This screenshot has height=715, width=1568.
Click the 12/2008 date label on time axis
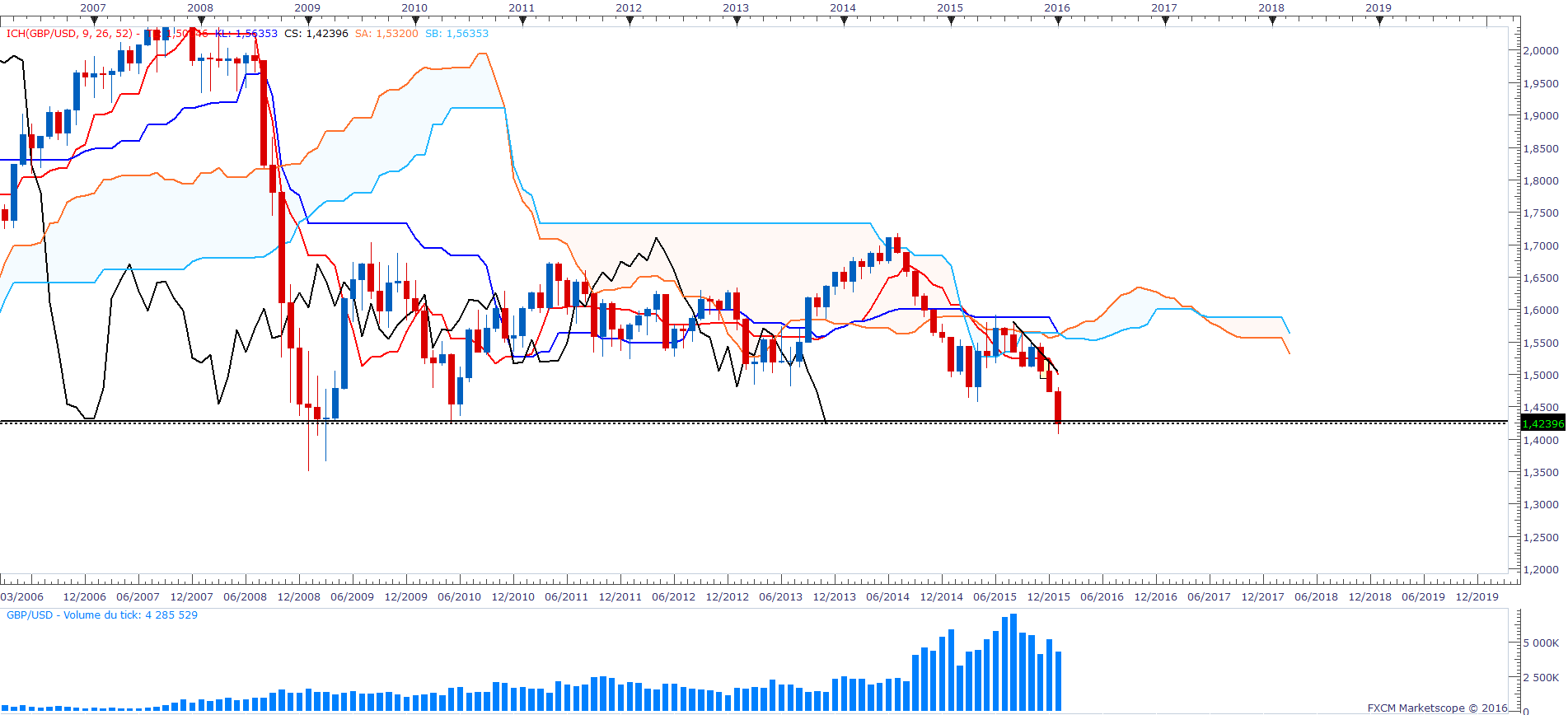pos(298,596)
